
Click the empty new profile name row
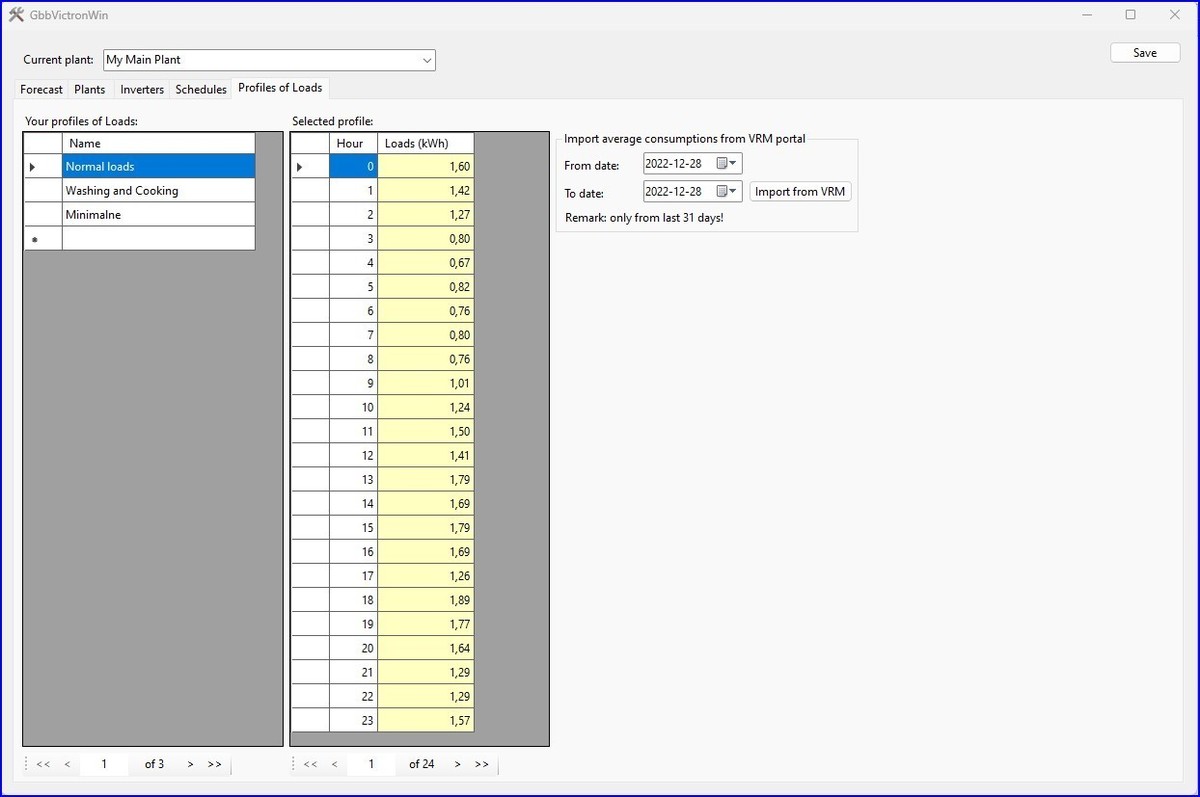158,239
